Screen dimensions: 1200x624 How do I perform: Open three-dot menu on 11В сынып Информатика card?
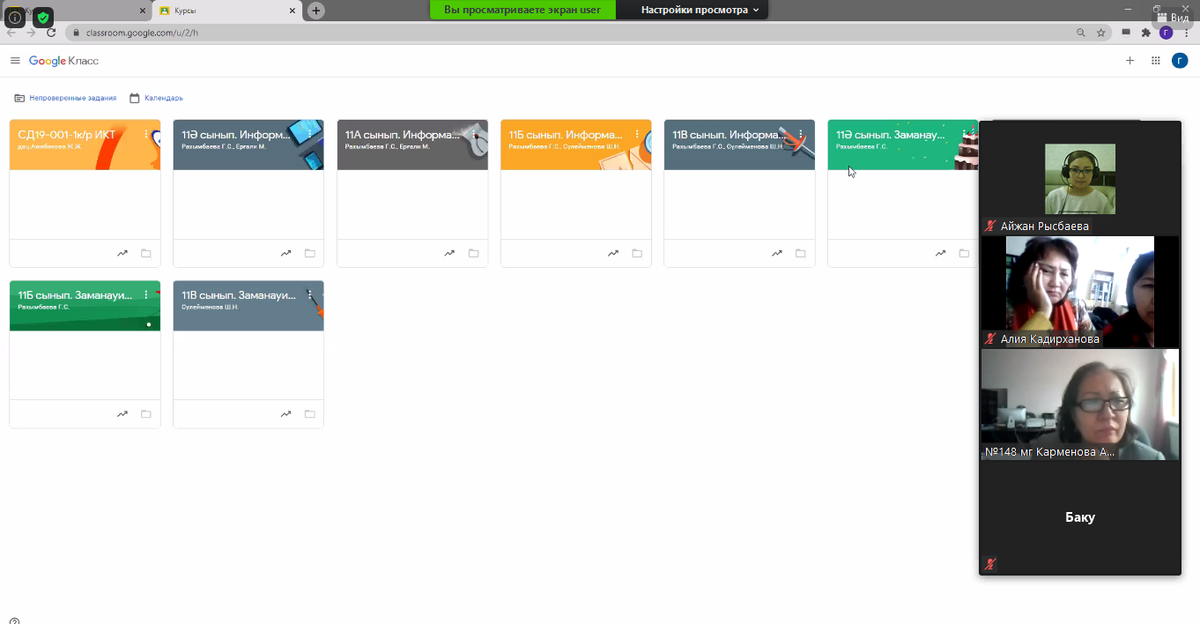click(x=801, y=134)
